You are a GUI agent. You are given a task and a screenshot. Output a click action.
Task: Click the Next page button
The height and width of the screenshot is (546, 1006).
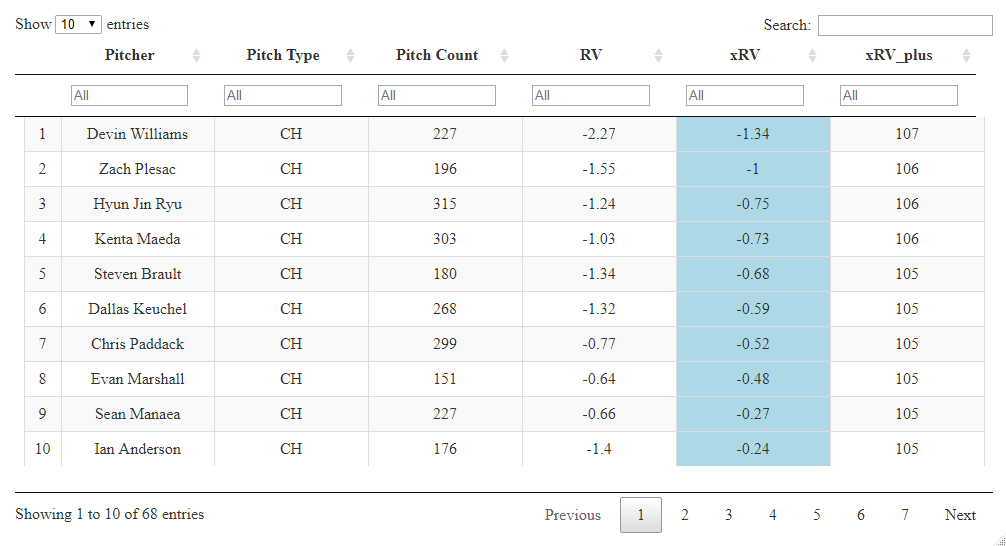coord(960,515)
